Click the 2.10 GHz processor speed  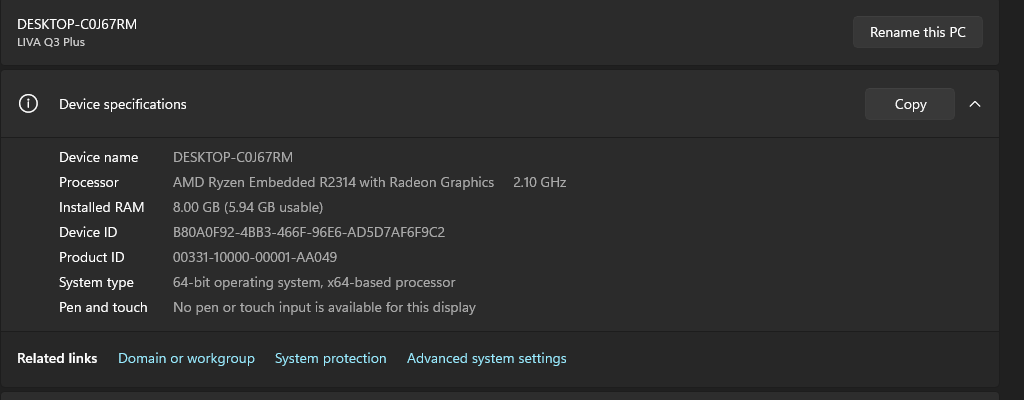coord(539,182)
